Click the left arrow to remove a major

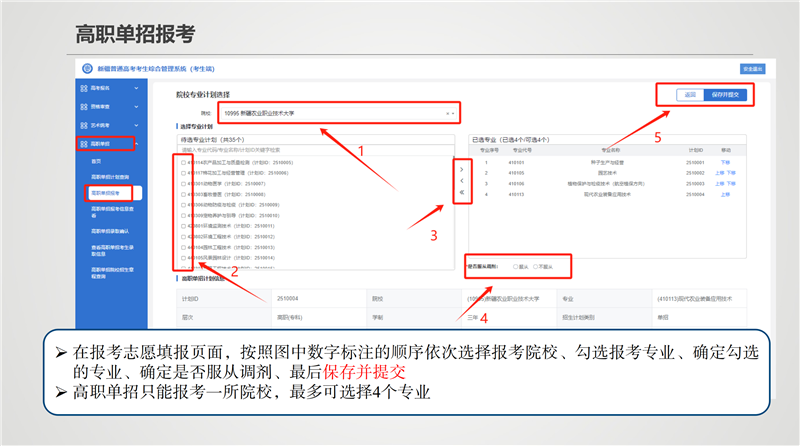point(461,181)
